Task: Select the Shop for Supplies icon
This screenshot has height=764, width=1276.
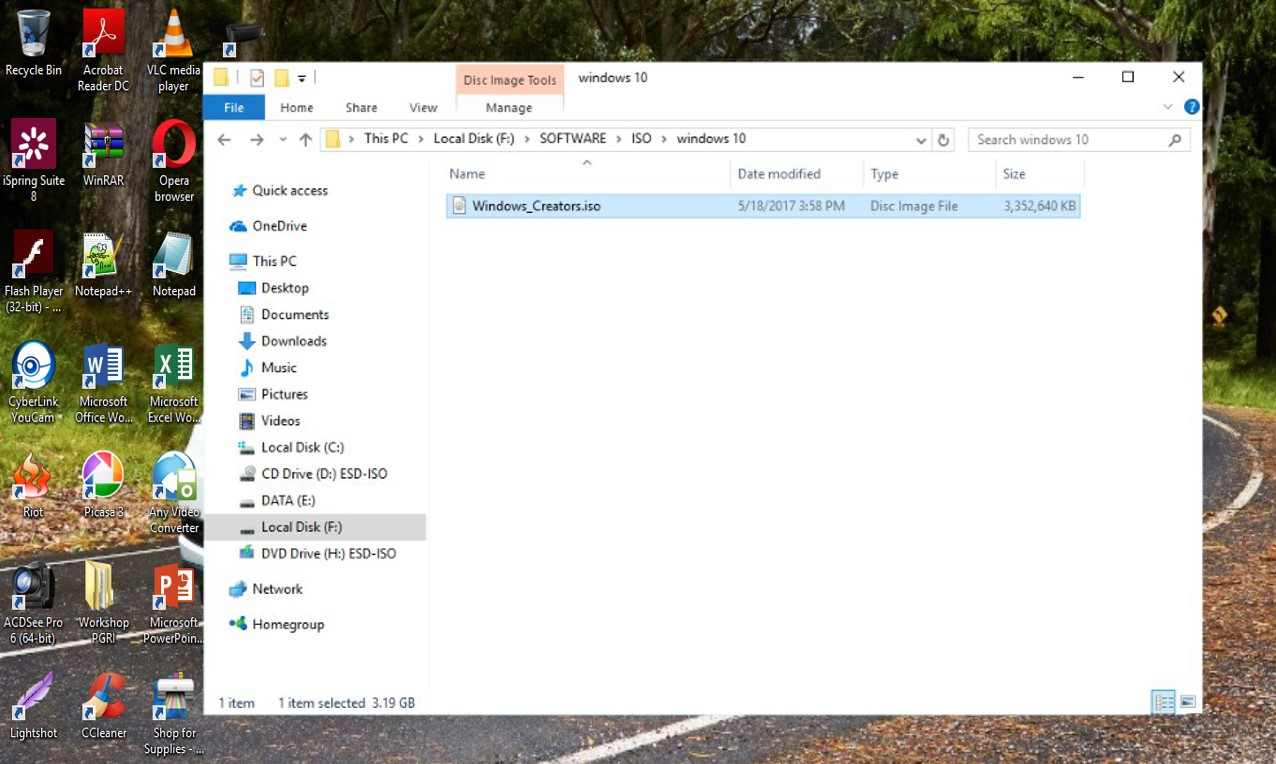Action: (x=173, y=712)
